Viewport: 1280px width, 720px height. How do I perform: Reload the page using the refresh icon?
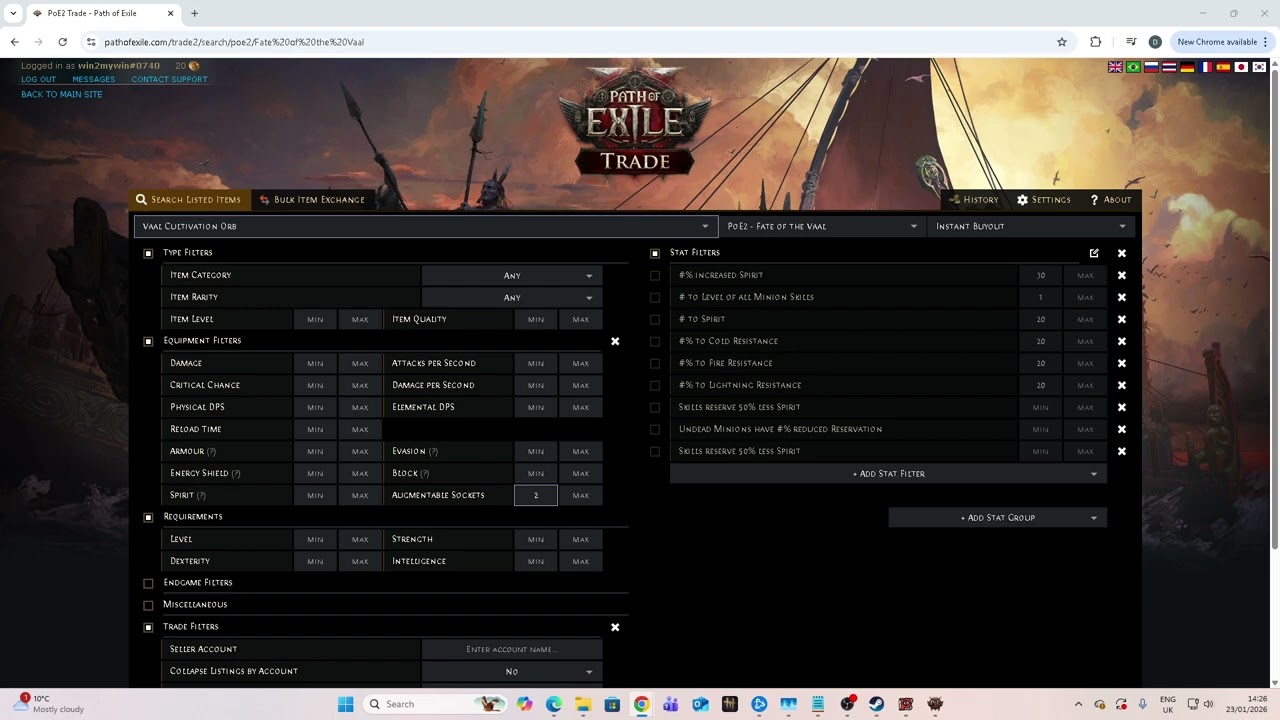pyautogui.click(x=62, y=42)
